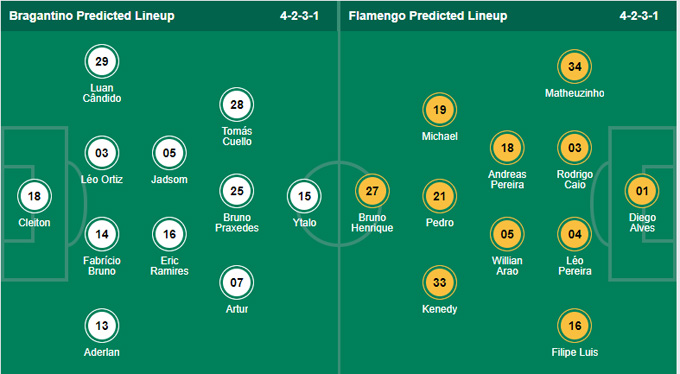
Task: Select Filipe Luis' number 16 badge
Action: click(575, 326)
